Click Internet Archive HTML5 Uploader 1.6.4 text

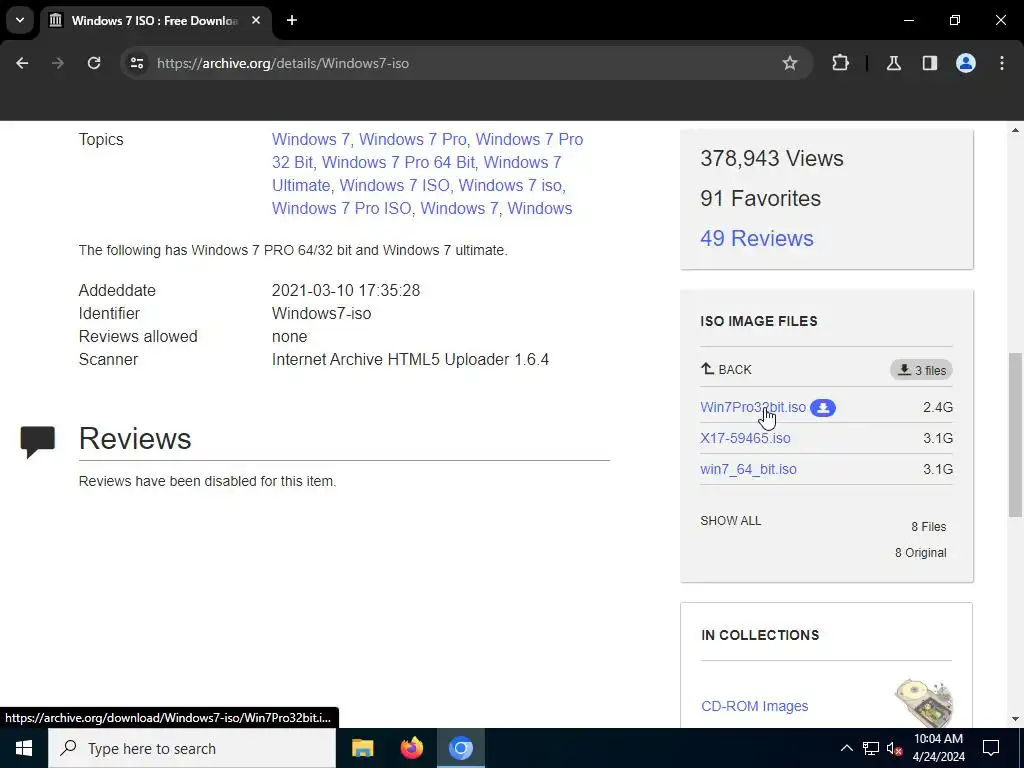tap(410, 359)
